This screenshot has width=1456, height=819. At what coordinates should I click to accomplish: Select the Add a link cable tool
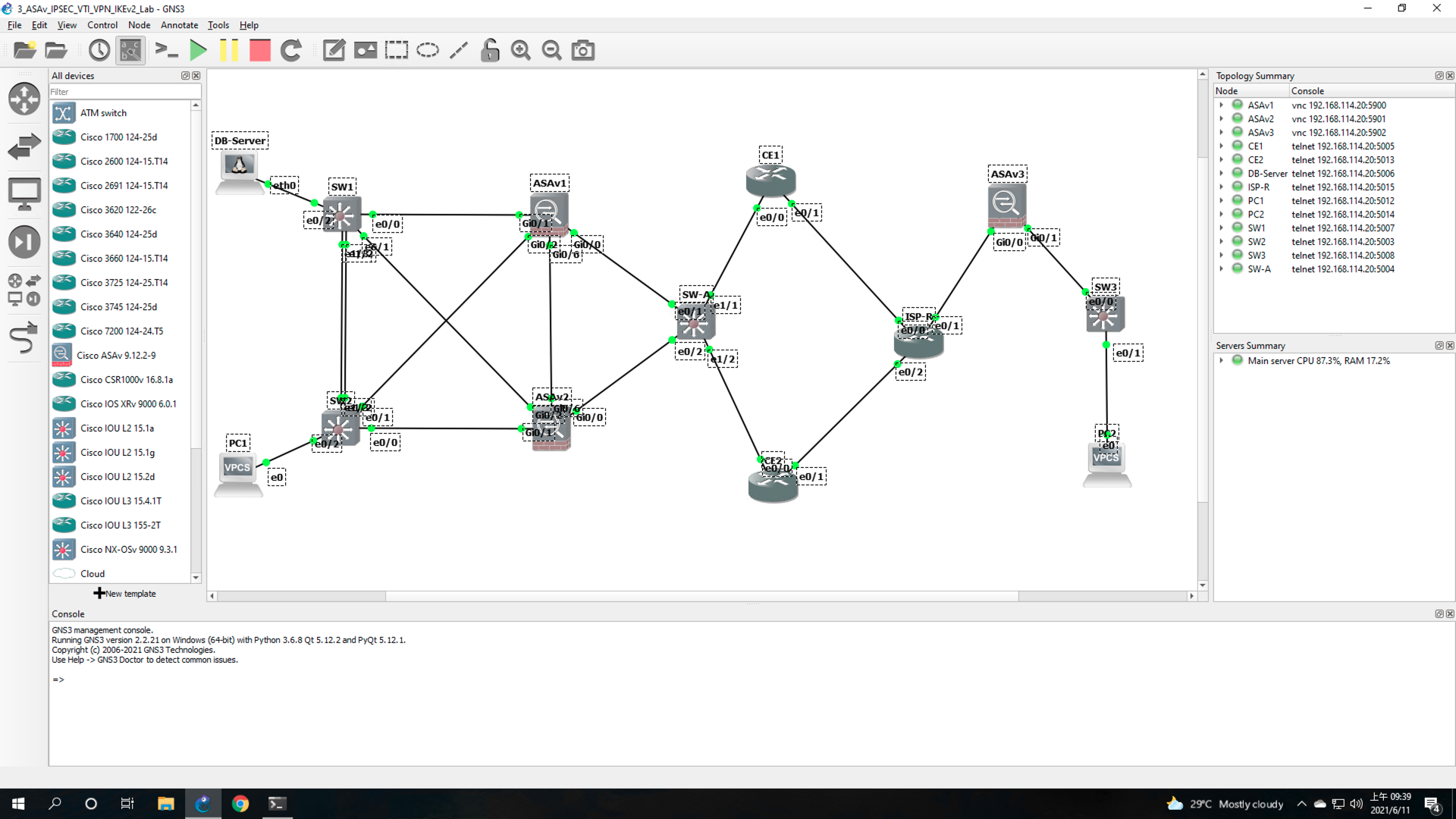(x=24, y=338)
